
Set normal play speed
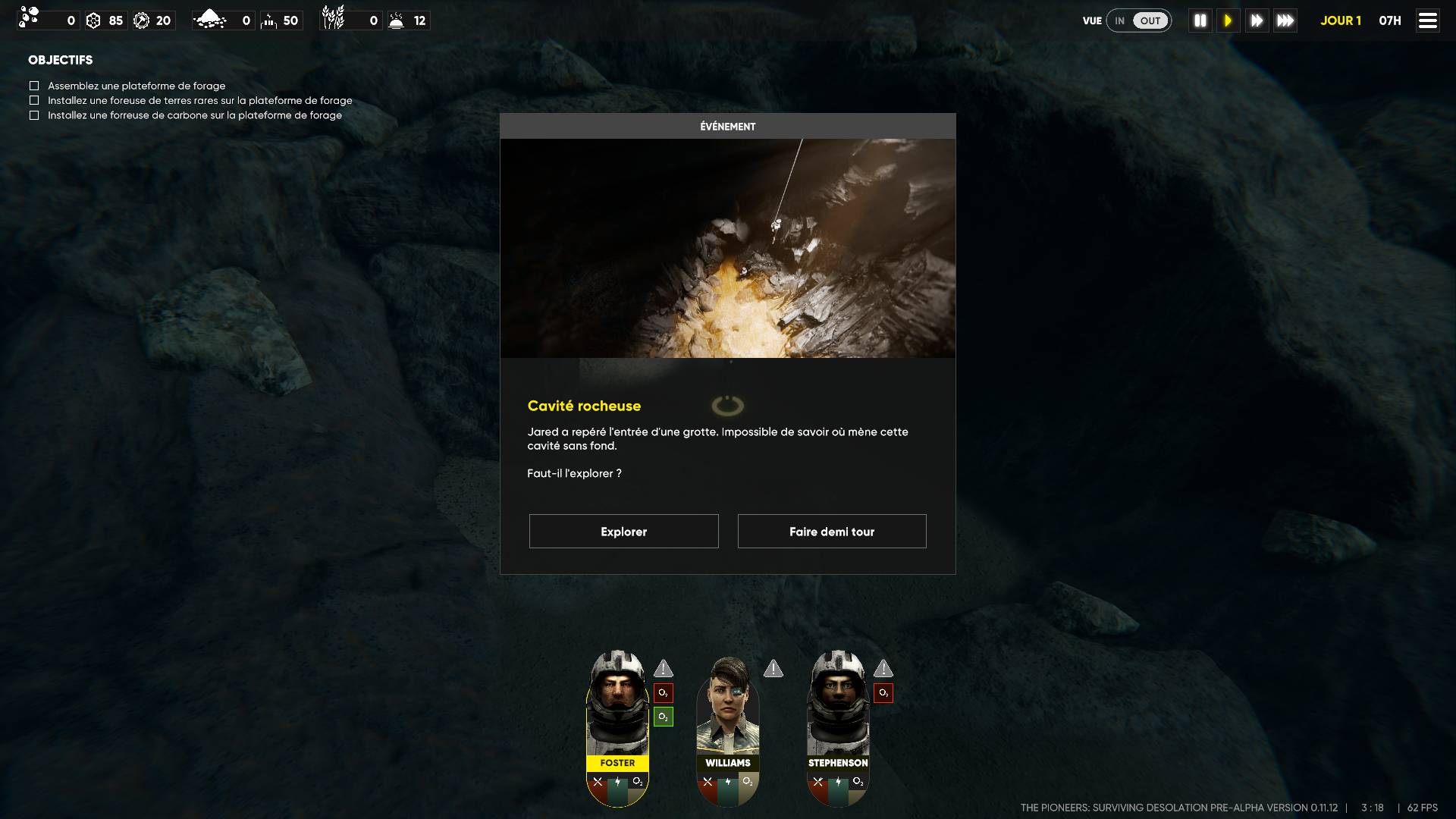click(1228, 20)
